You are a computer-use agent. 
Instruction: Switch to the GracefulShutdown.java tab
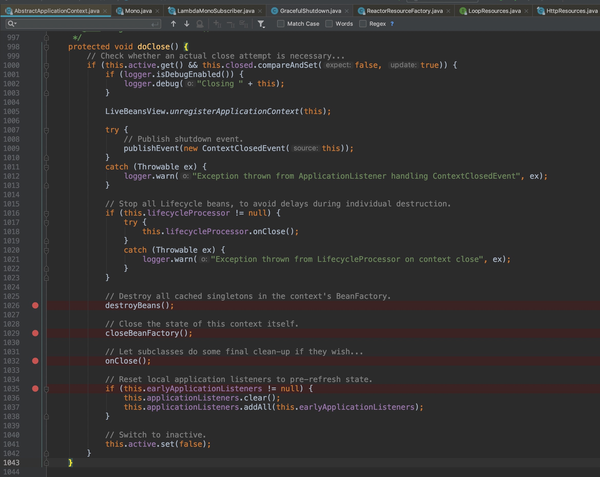pyautogui.click(x=309, y=9)
